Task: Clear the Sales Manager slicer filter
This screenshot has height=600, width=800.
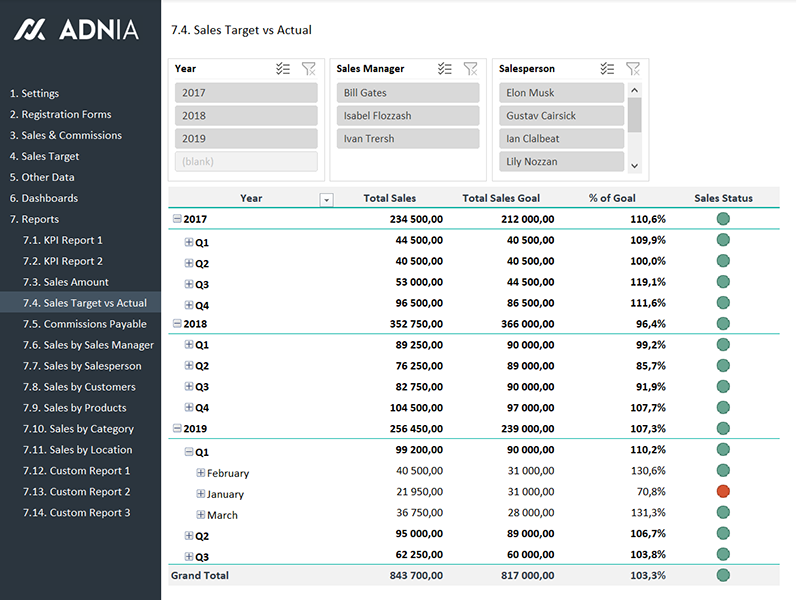Action: coord(470,69)
